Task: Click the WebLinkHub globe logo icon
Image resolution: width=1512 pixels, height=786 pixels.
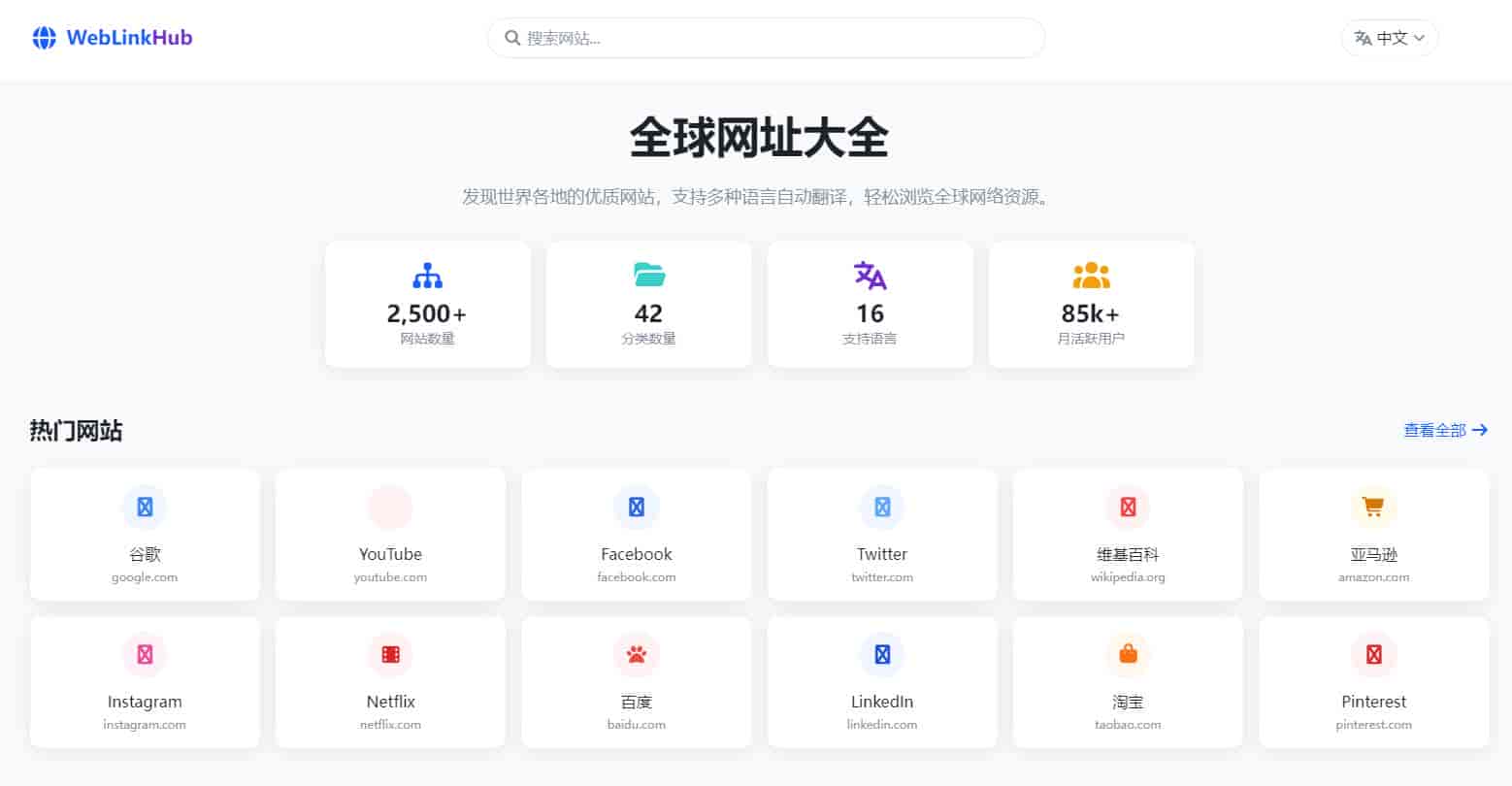Action: (45, 38)
